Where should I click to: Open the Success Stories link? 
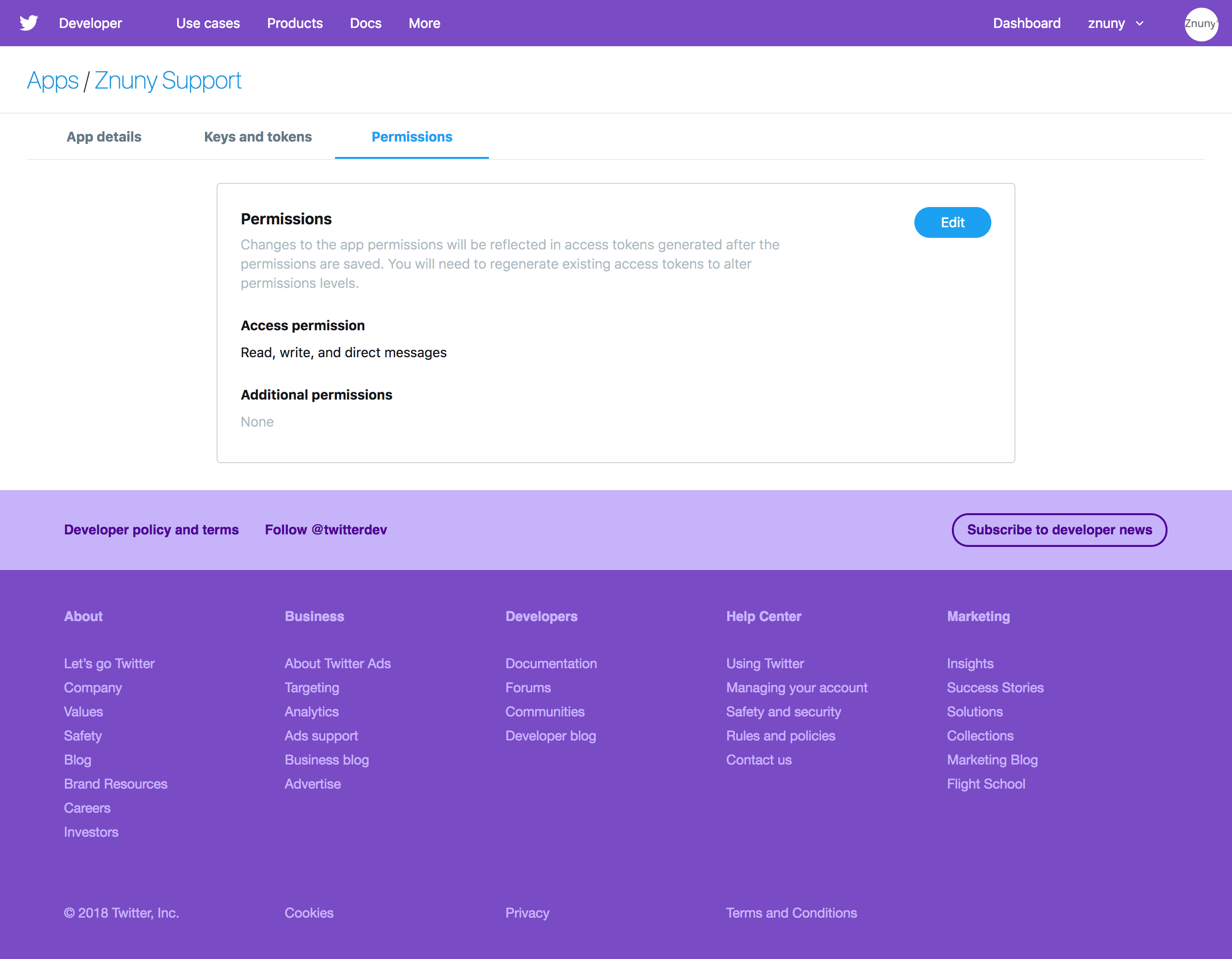(x=995, y=687)
